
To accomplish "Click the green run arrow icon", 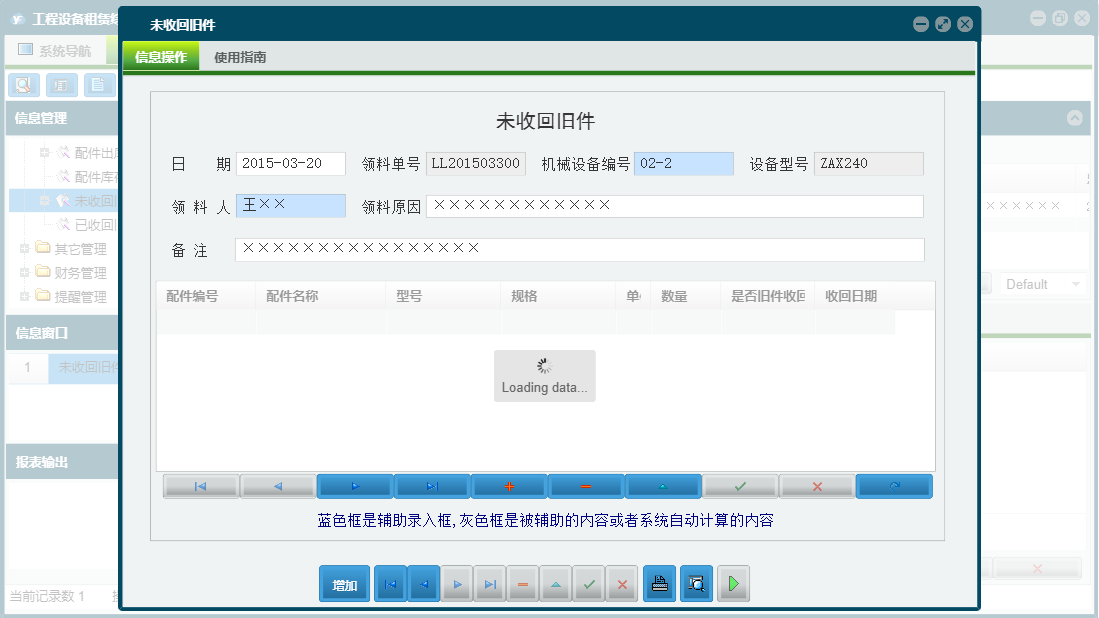I will tap(733, 583).
